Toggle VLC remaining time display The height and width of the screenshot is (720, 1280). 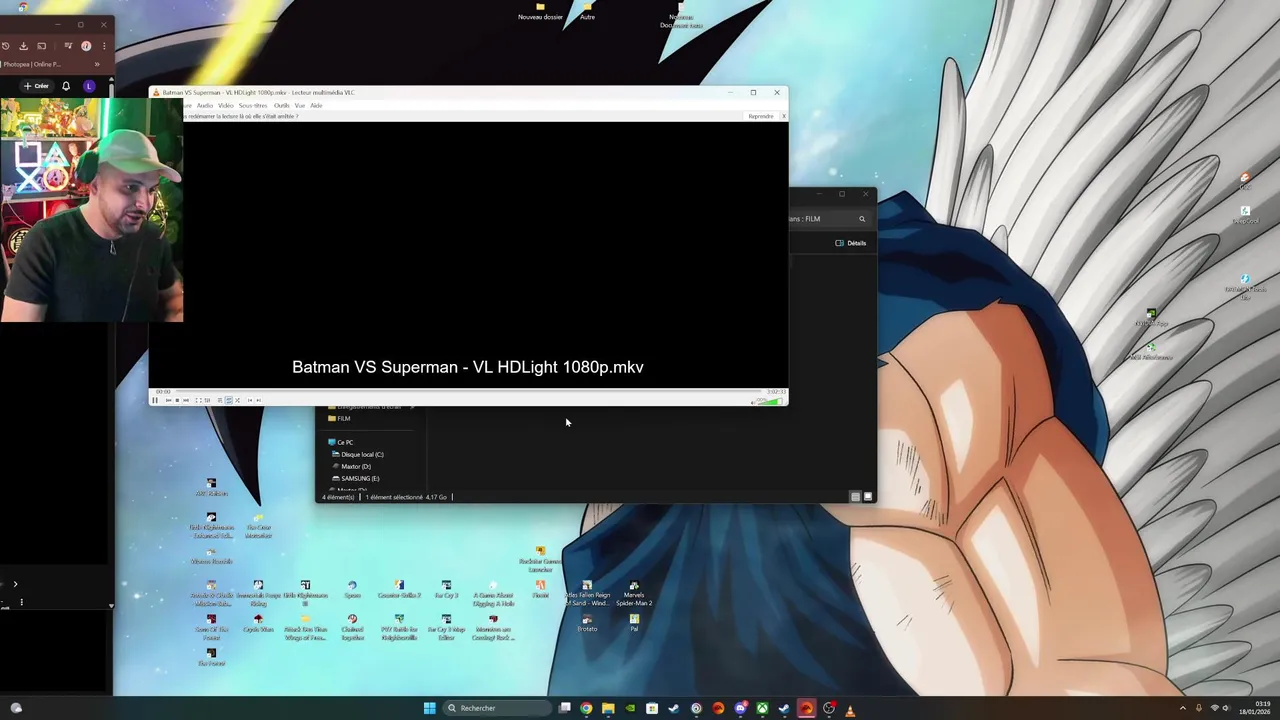[x=775, y=391]
